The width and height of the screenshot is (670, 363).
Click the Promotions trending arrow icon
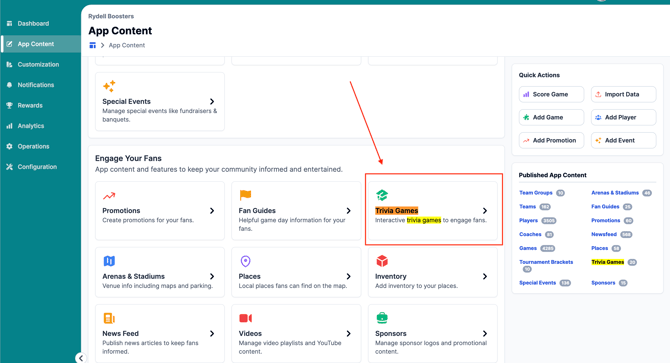(x=109, y=196)
